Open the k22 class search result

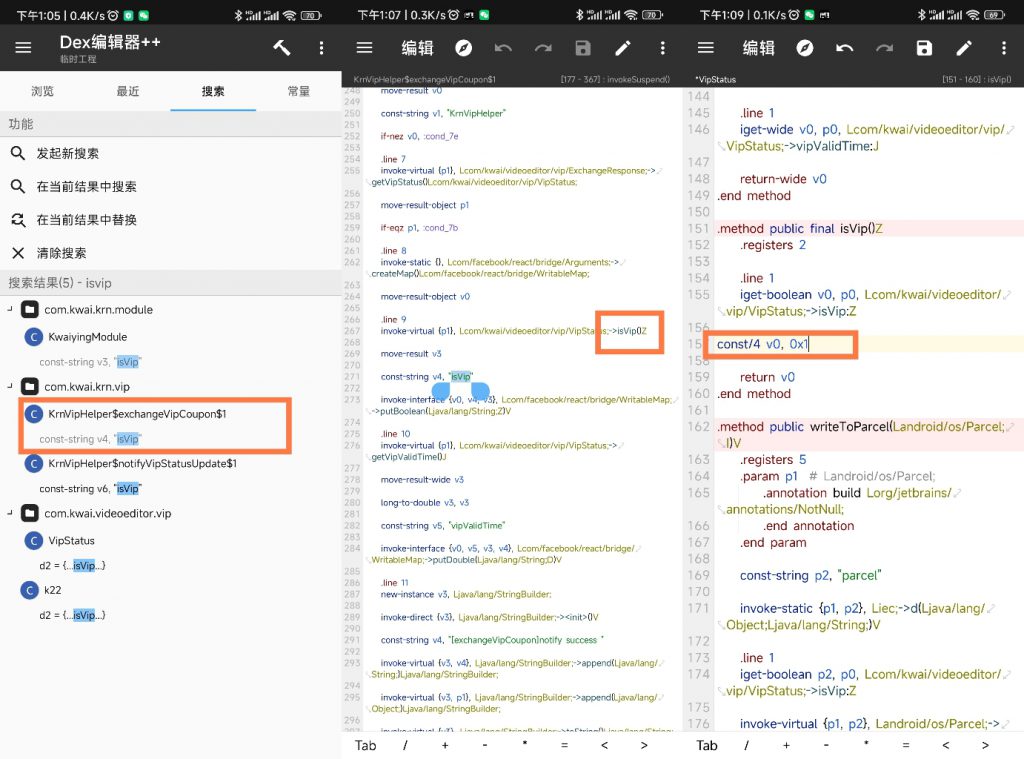tap(52, 591)
